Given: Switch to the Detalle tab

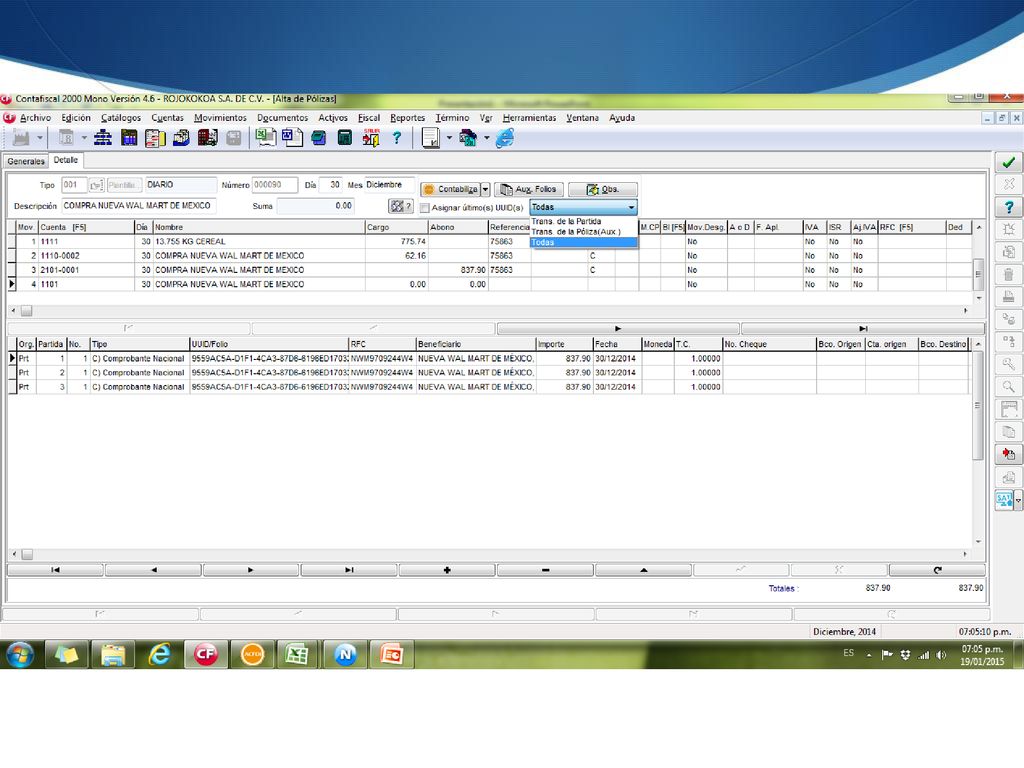Looking at the screenshot, I should click(x=65, y=160).
